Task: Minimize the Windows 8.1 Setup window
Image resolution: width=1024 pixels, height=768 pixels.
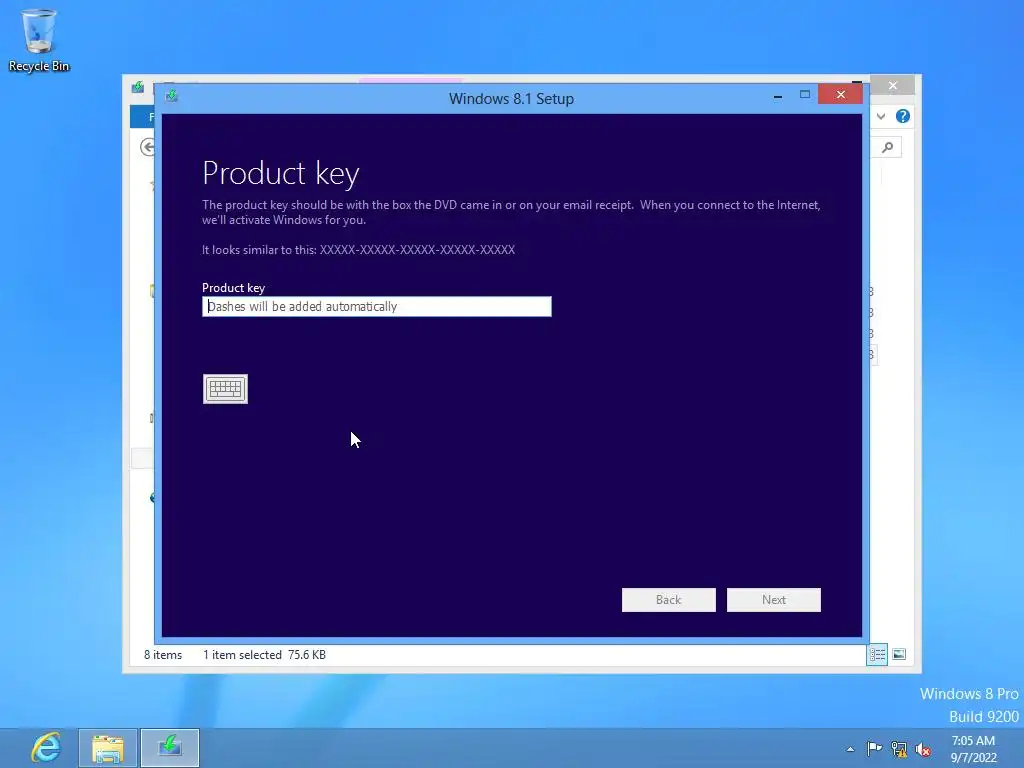Action: pyautogui.click(x=778, y=96)
